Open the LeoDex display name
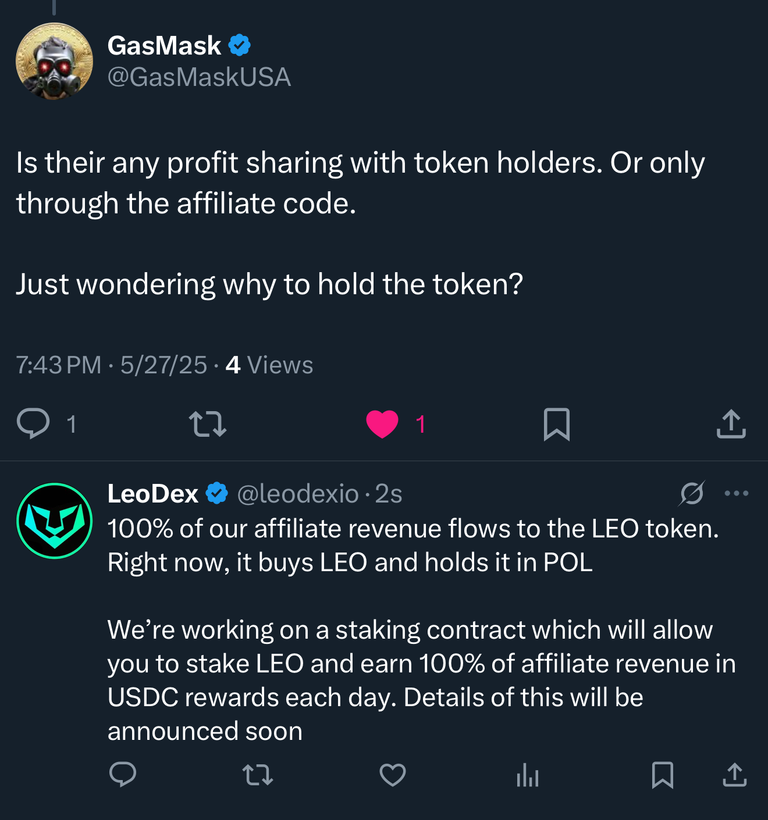Screen dimensions: 768x820 click(x=153, y=493)
